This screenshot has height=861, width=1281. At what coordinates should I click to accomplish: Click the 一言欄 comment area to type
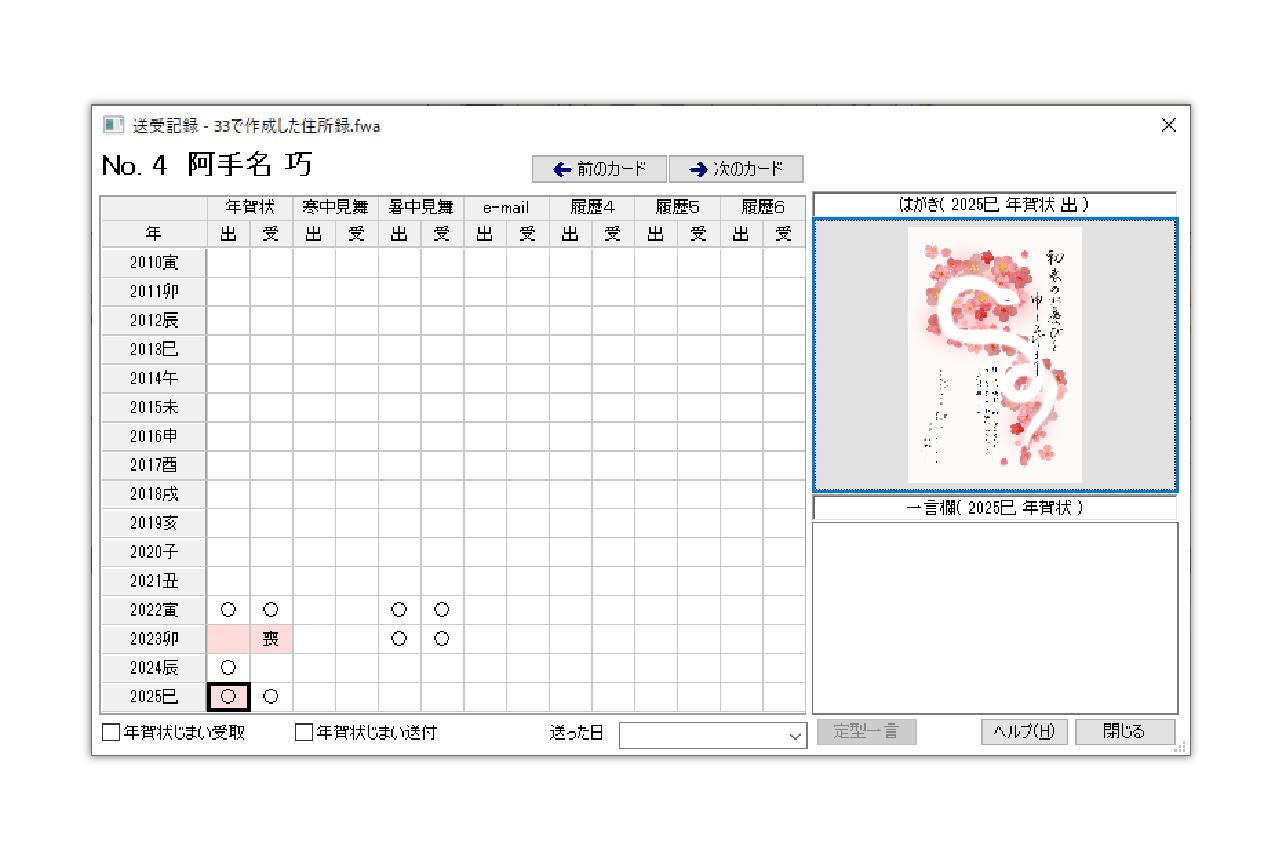[996, 615]
